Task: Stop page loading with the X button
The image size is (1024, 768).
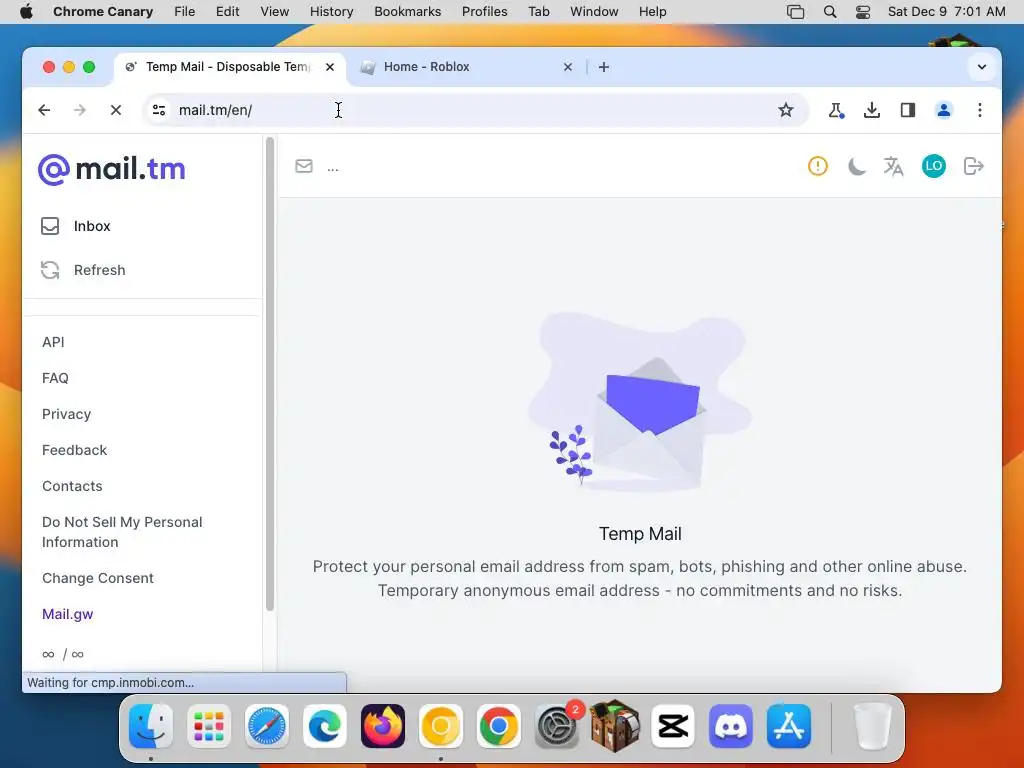Action: click(116, 110)
